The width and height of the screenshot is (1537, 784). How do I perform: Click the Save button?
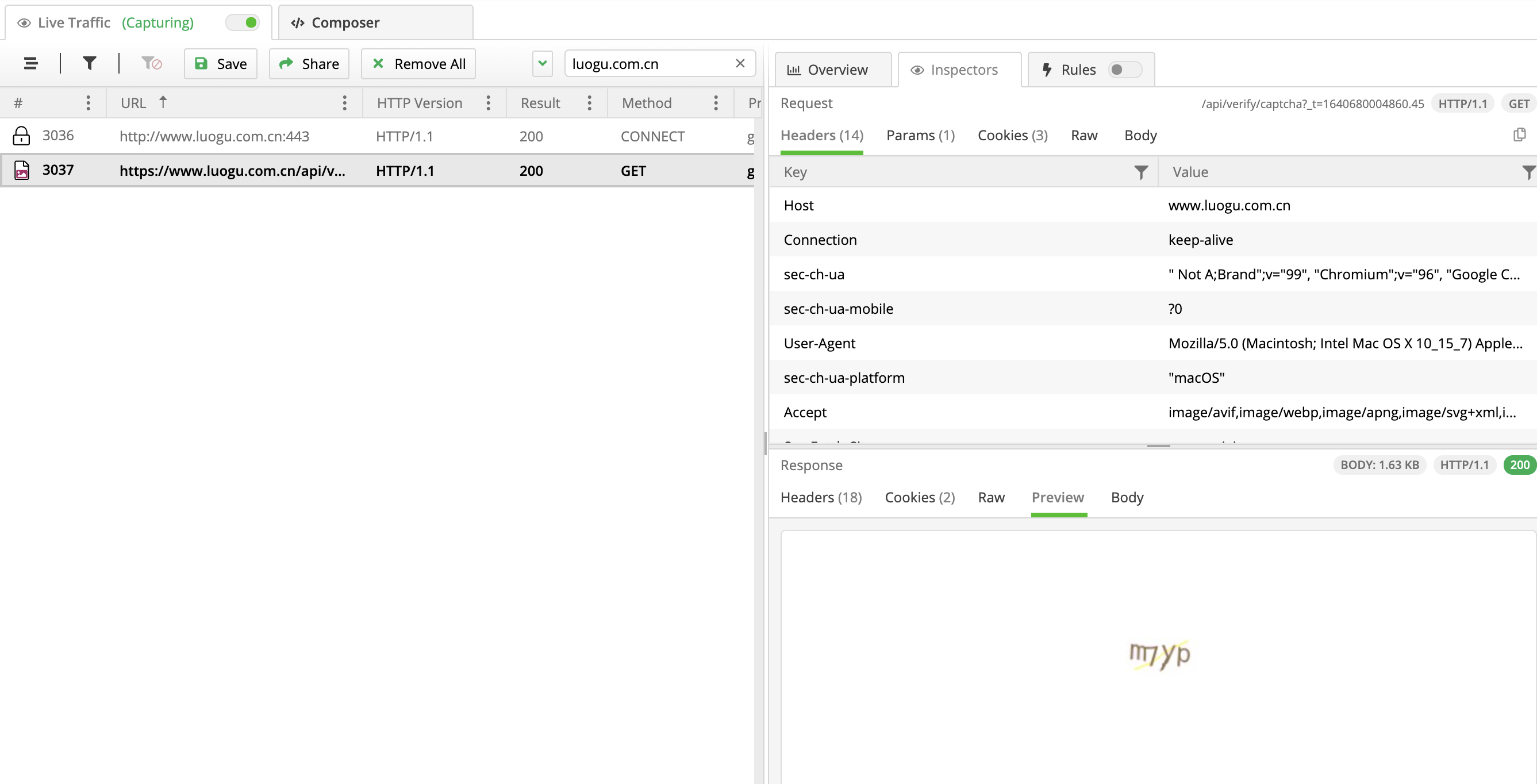point(220,64)
